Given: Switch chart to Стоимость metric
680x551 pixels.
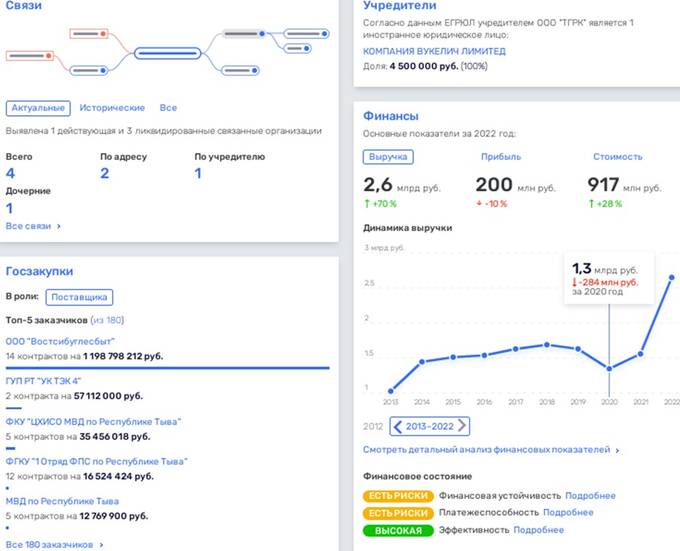Looking at the screenshot, I should click(x=617, y=157).
